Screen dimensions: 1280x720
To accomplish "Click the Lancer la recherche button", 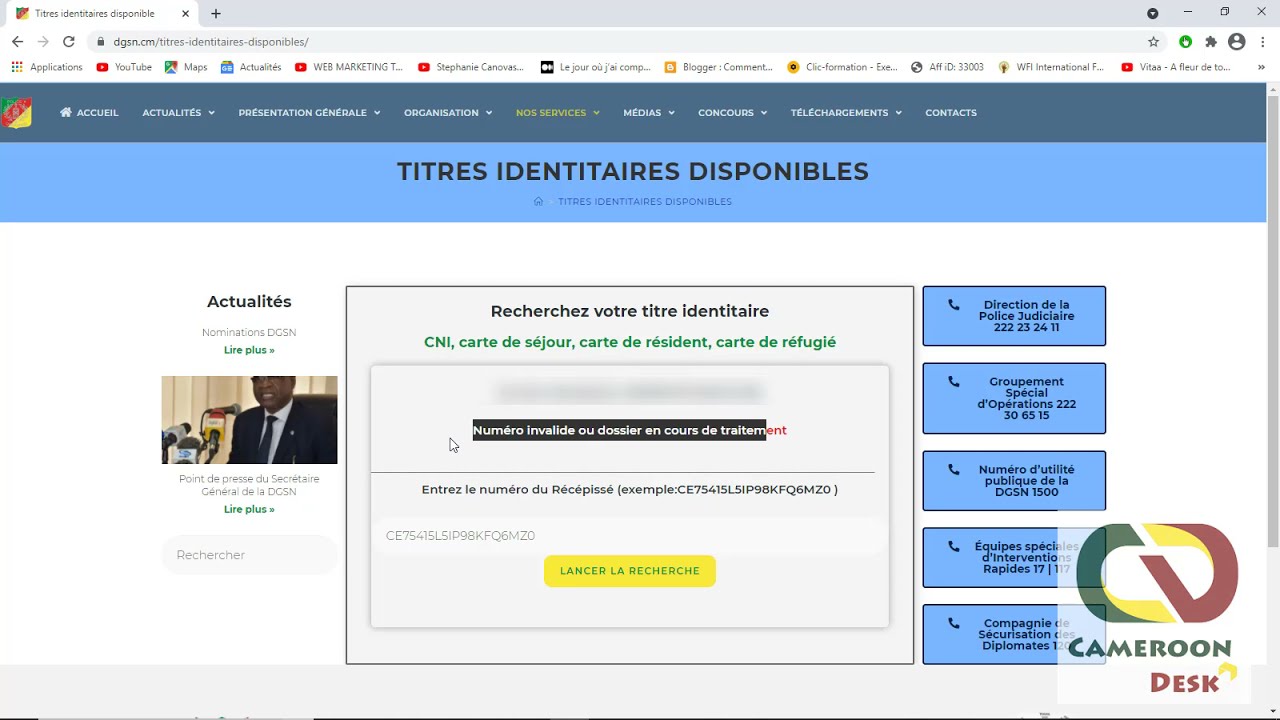I will pyautogui.click(x=630, y=571).
